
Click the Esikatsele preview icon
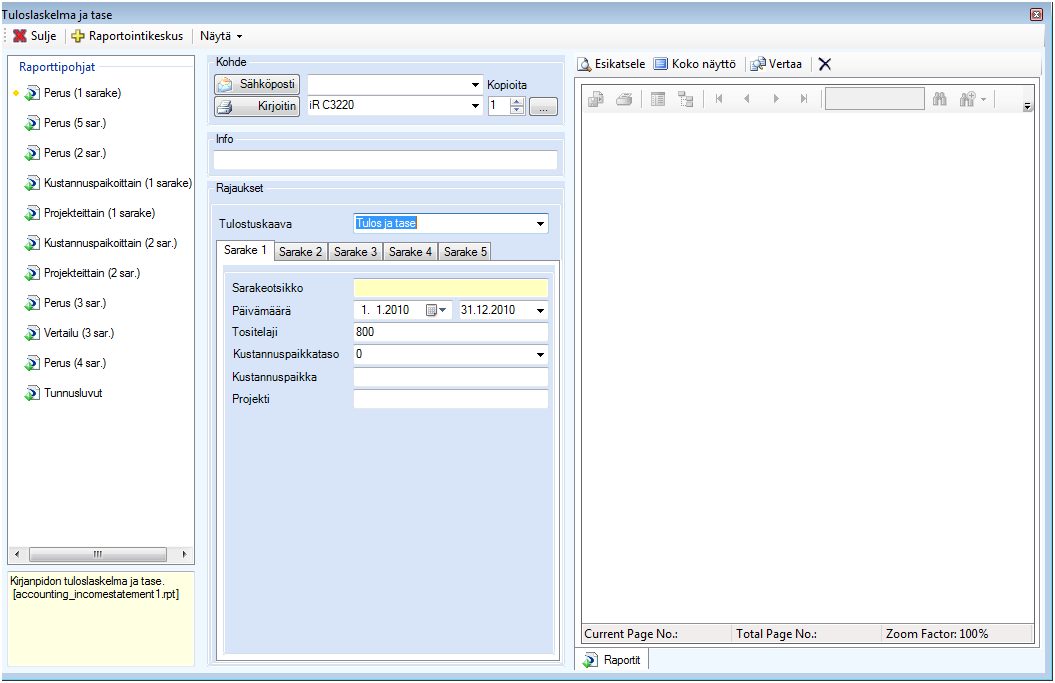586,64
